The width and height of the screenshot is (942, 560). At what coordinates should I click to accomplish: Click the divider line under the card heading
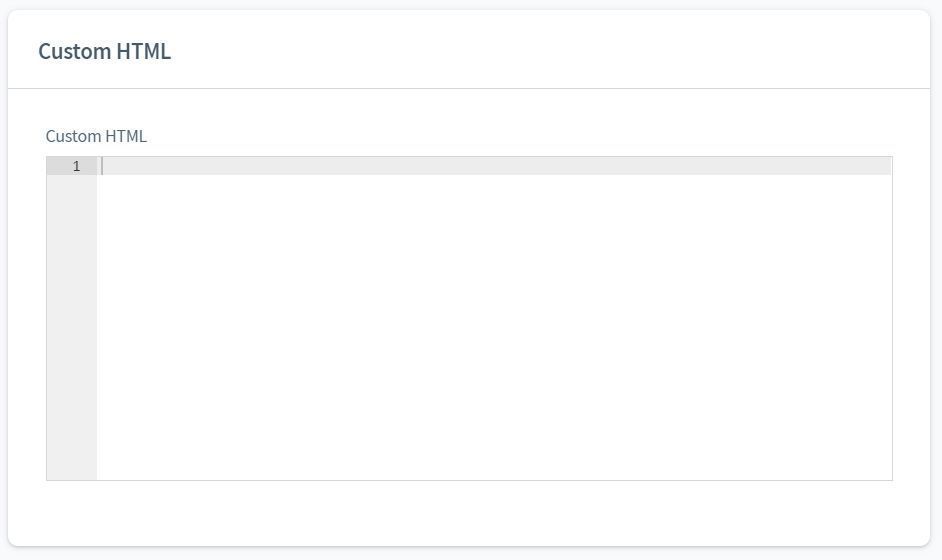coord(469,88)
